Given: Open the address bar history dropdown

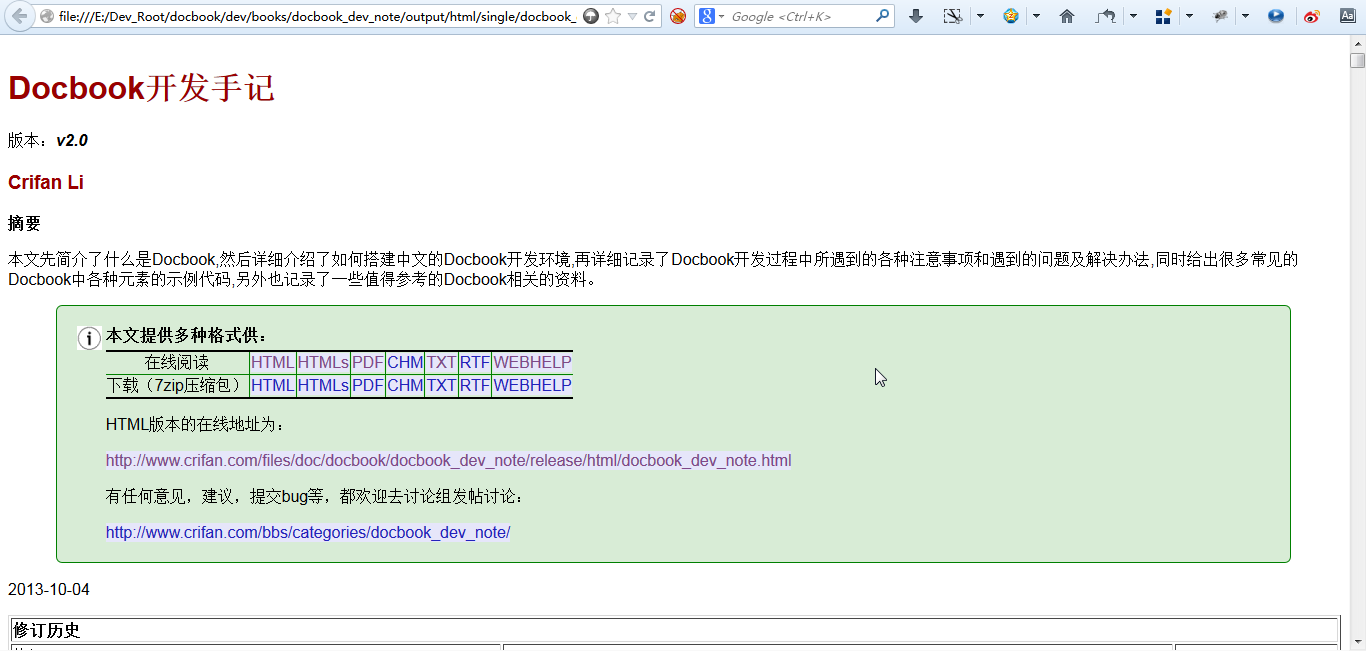Looking at the screenshot, I should pos(632,16).
